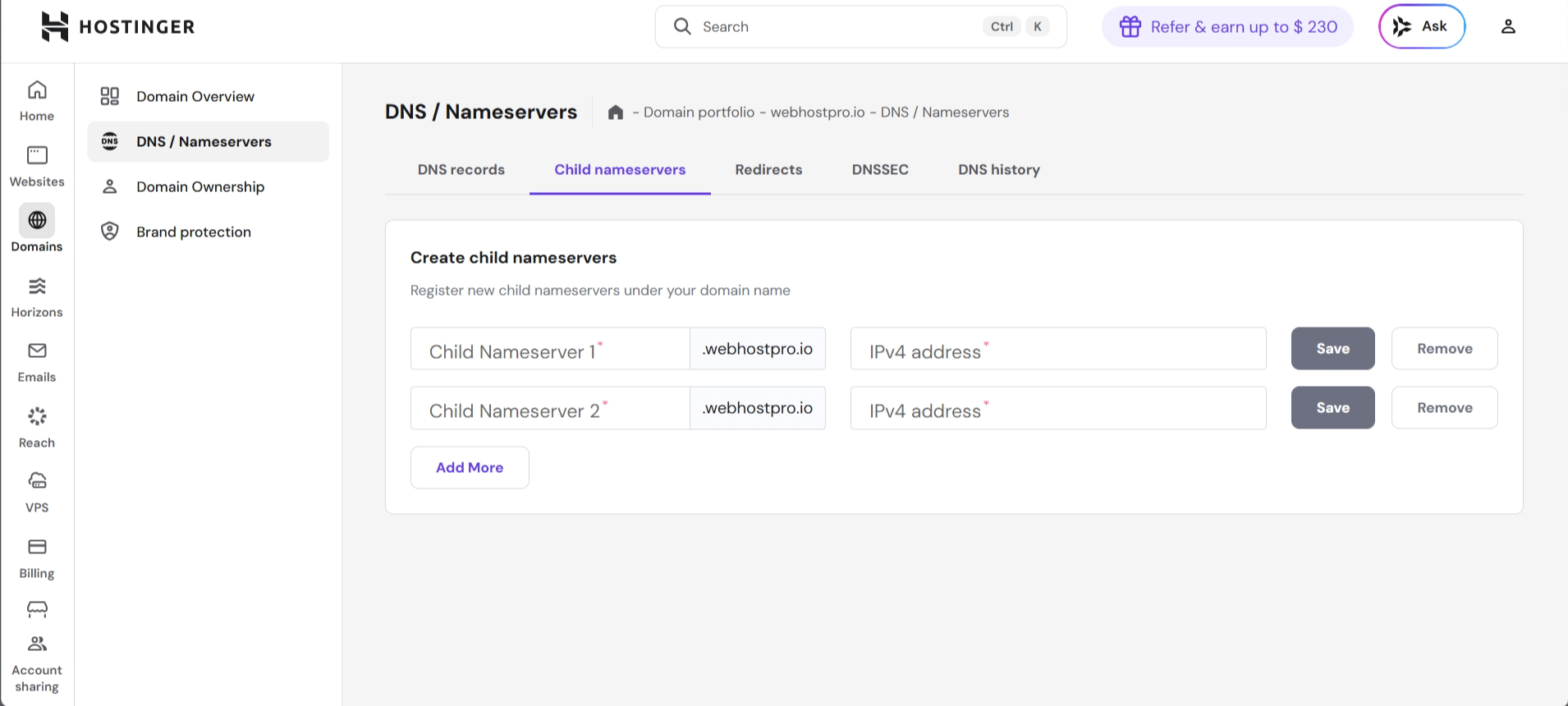Open Websites from the sidebar

(x=37, y=167)
